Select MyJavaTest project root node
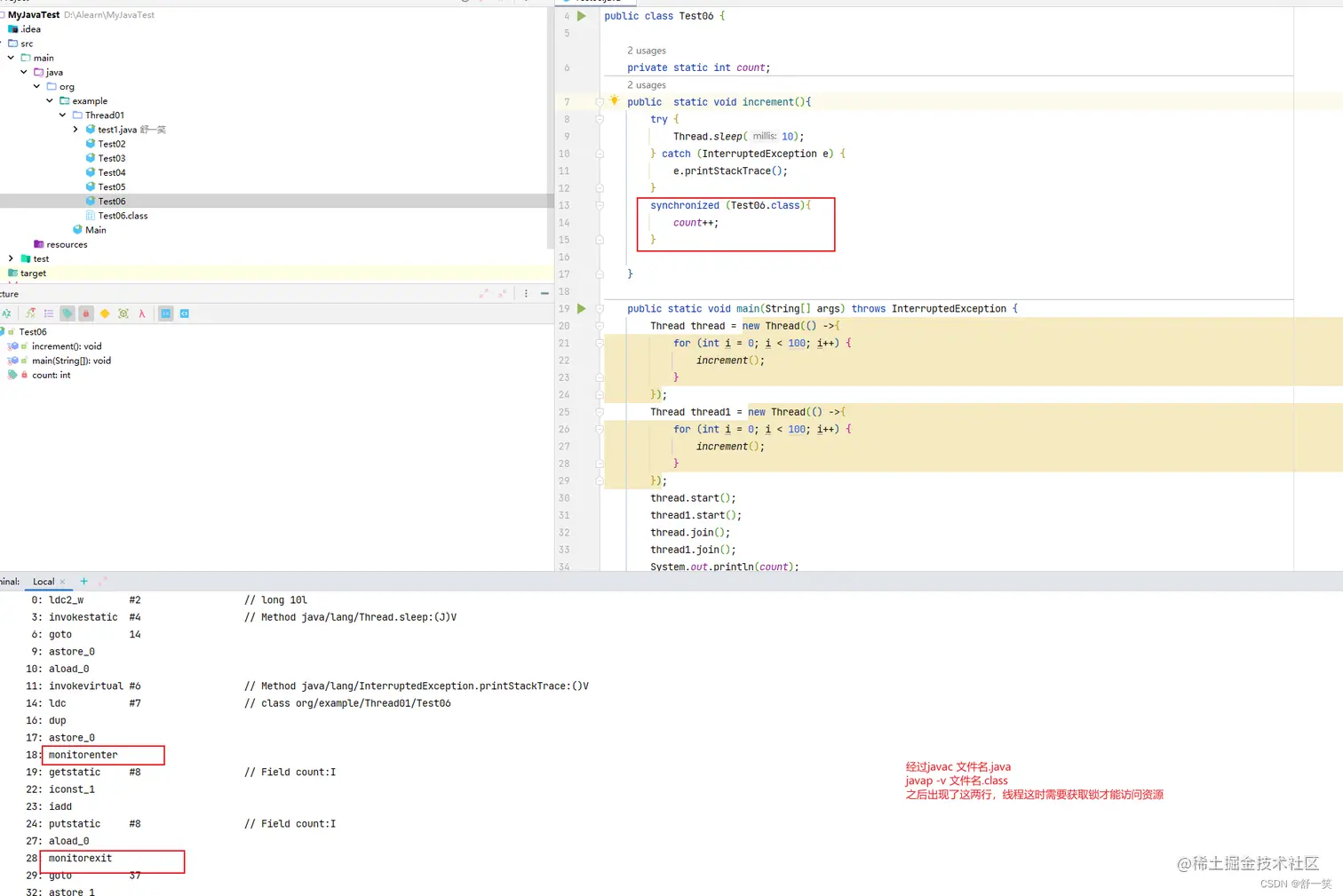Screen dimensions: 1343x896 (x=34, y=15)
